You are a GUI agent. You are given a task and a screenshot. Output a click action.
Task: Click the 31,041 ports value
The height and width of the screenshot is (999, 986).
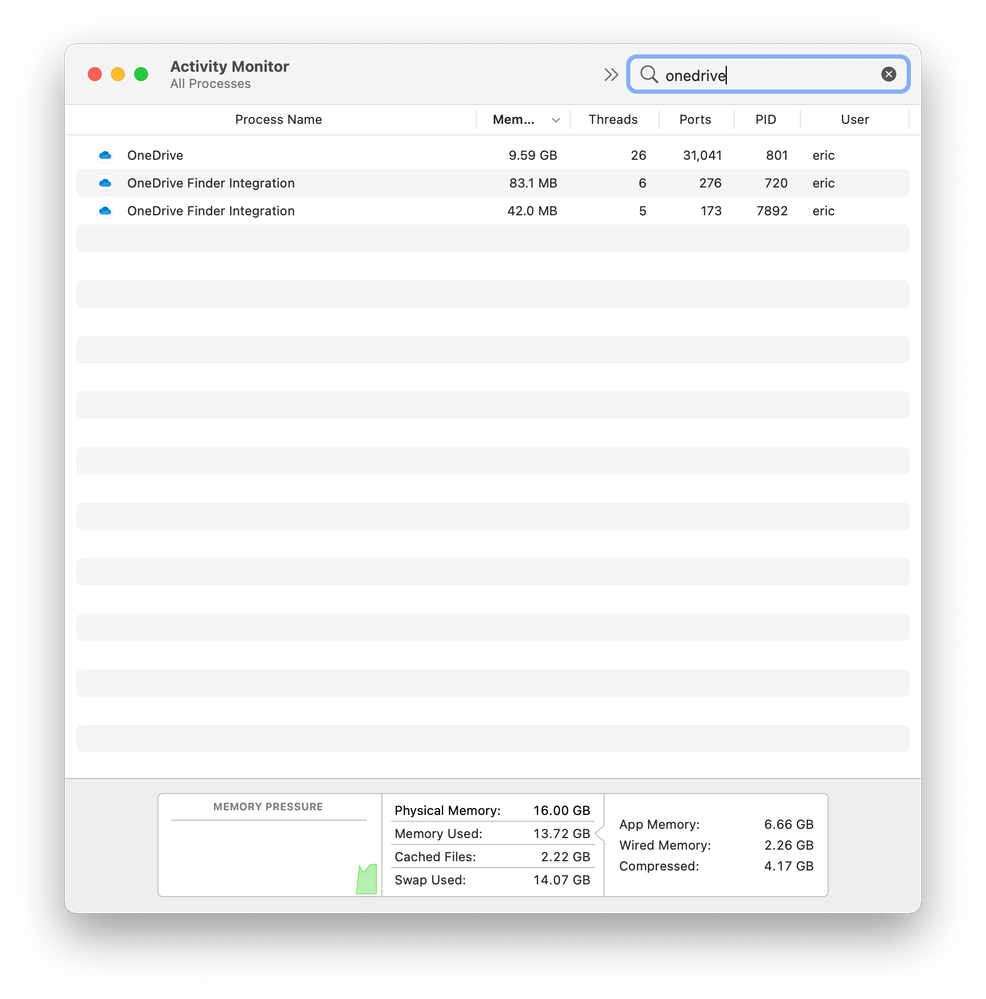(702, 155)
